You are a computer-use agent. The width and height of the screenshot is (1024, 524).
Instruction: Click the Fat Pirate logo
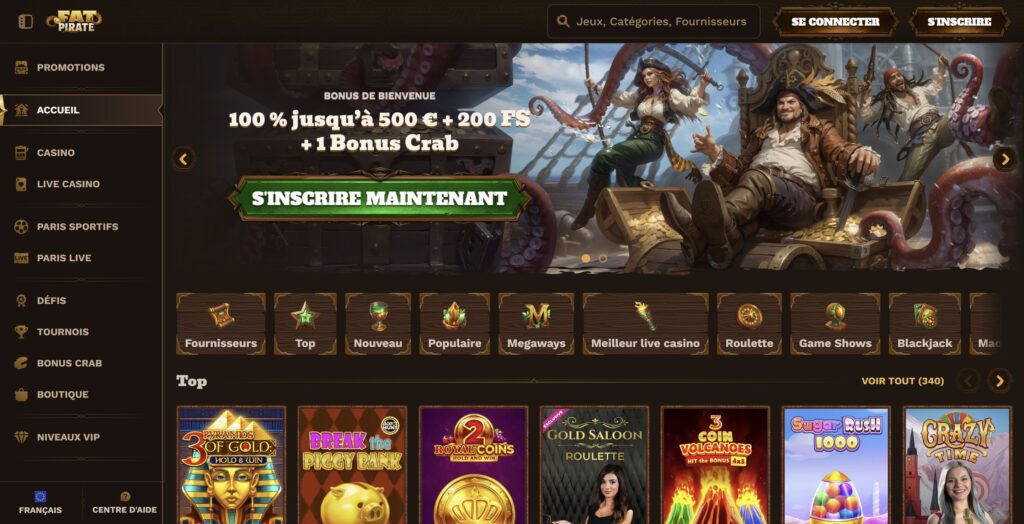point(74,20)
